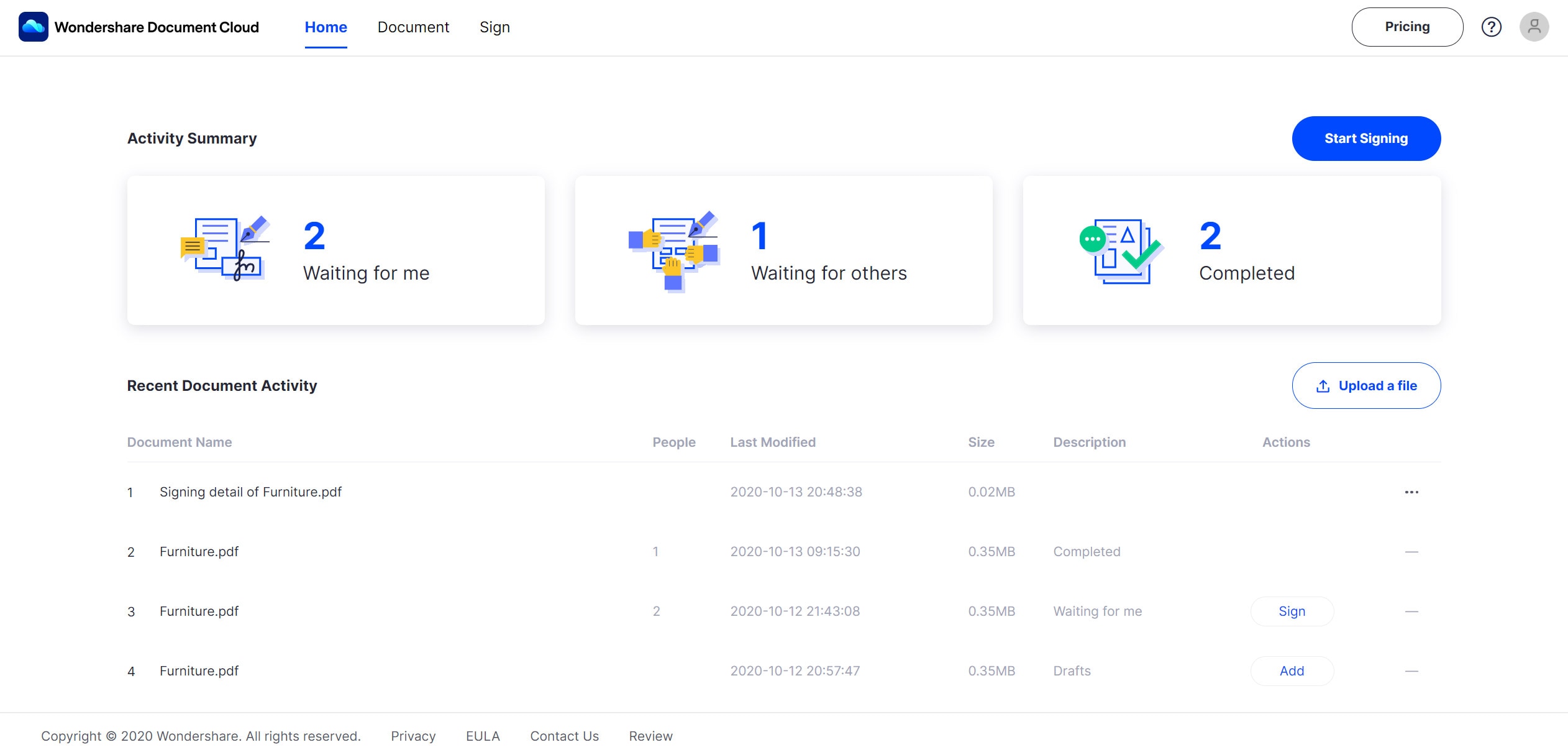Click Add button for the Drafts document
1568x755 pixels.
coord(1292,671)
